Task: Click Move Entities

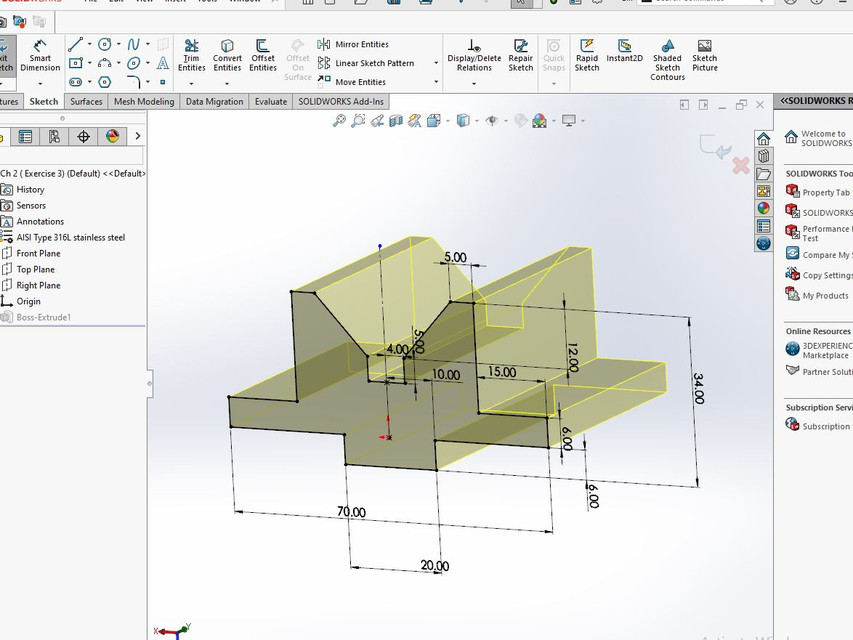Action: (351, 82)
